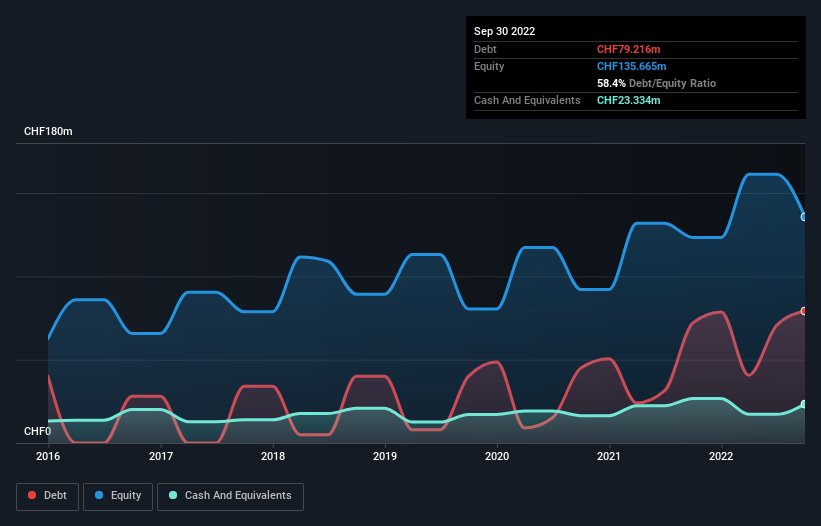Click the 2019 axis label

385,456
